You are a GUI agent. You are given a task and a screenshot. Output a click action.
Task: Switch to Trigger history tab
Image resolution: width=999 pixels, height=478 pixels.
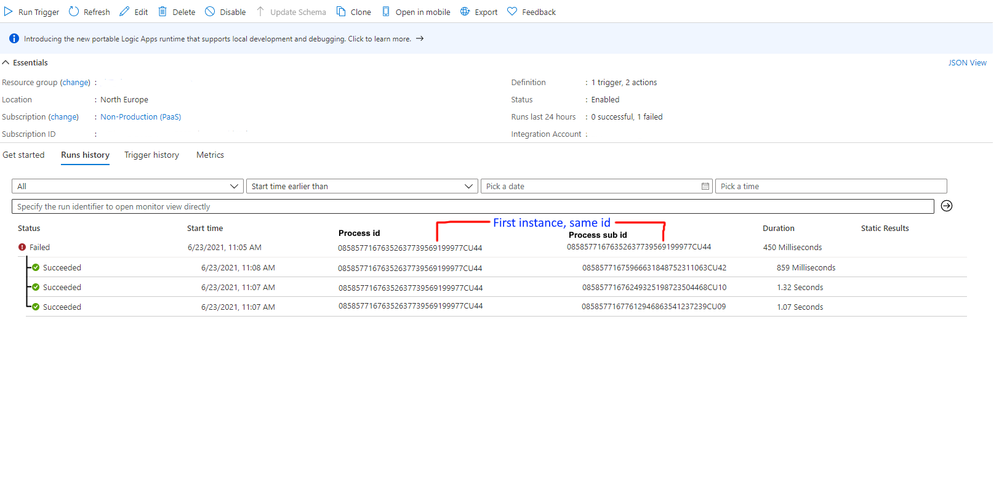(152, 155)
